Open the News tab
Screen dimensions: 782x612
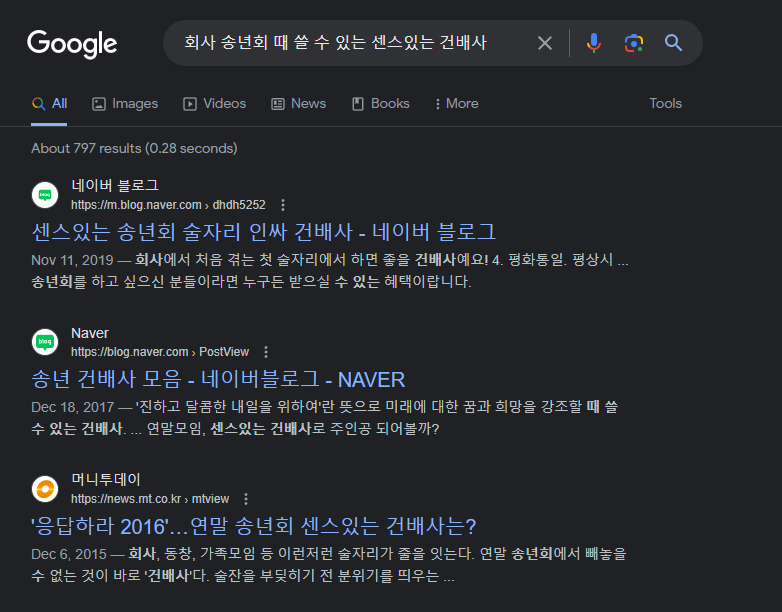click(298, 104)
